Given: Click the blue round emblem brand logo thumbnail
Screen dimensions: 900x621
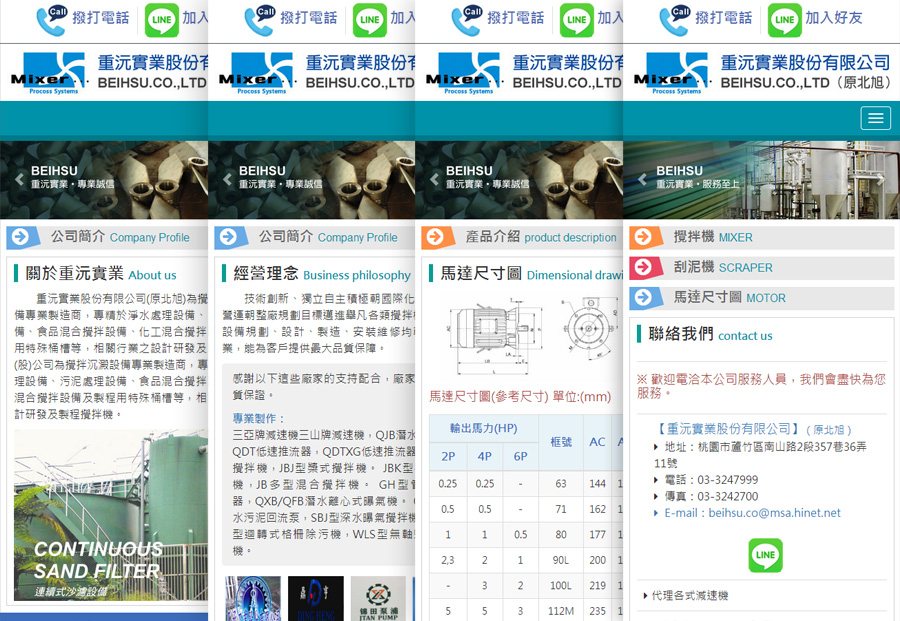Looking at the screenshot, I should tap(253, 599).
